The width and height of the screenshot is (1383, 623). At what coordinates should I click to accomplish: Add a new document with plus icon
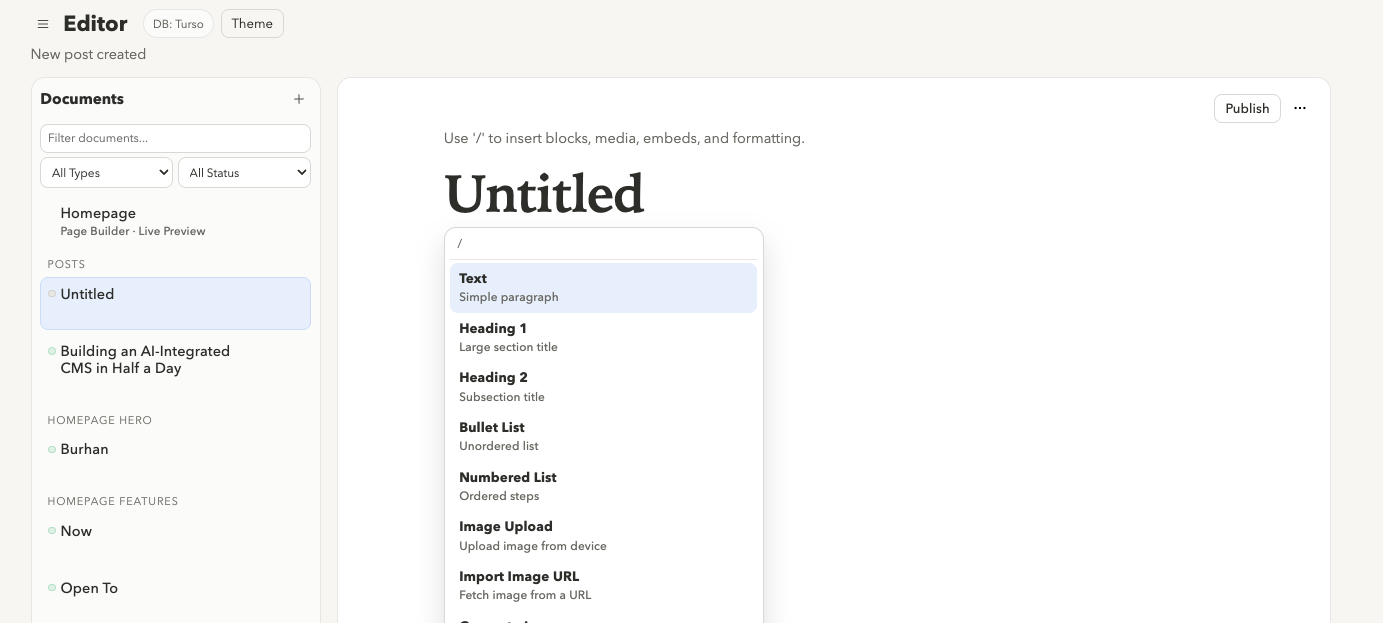pyautogui.click(x=299, y=99)
